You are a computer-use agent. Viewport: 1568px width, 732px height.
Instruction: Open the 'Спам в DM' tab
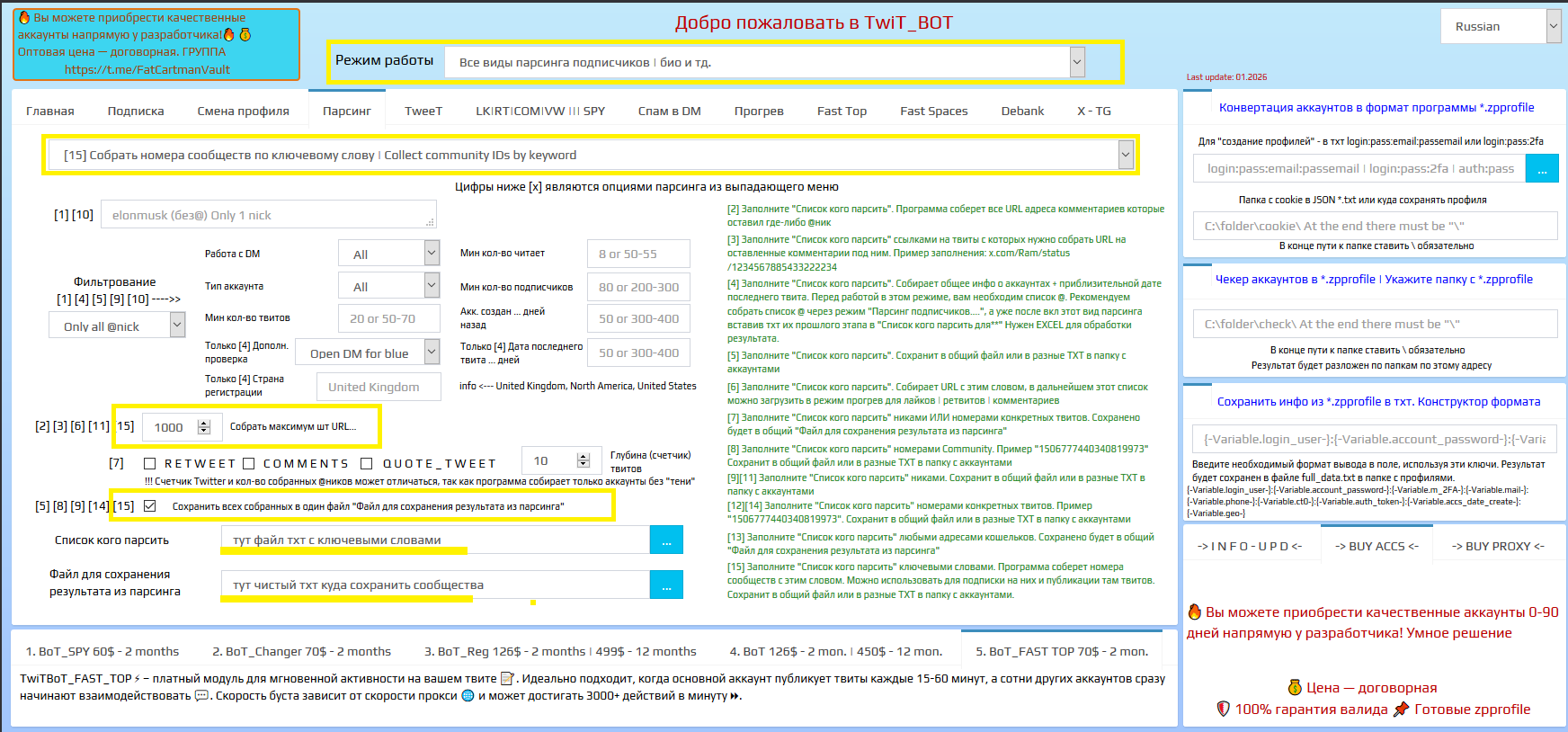(670, 111)
